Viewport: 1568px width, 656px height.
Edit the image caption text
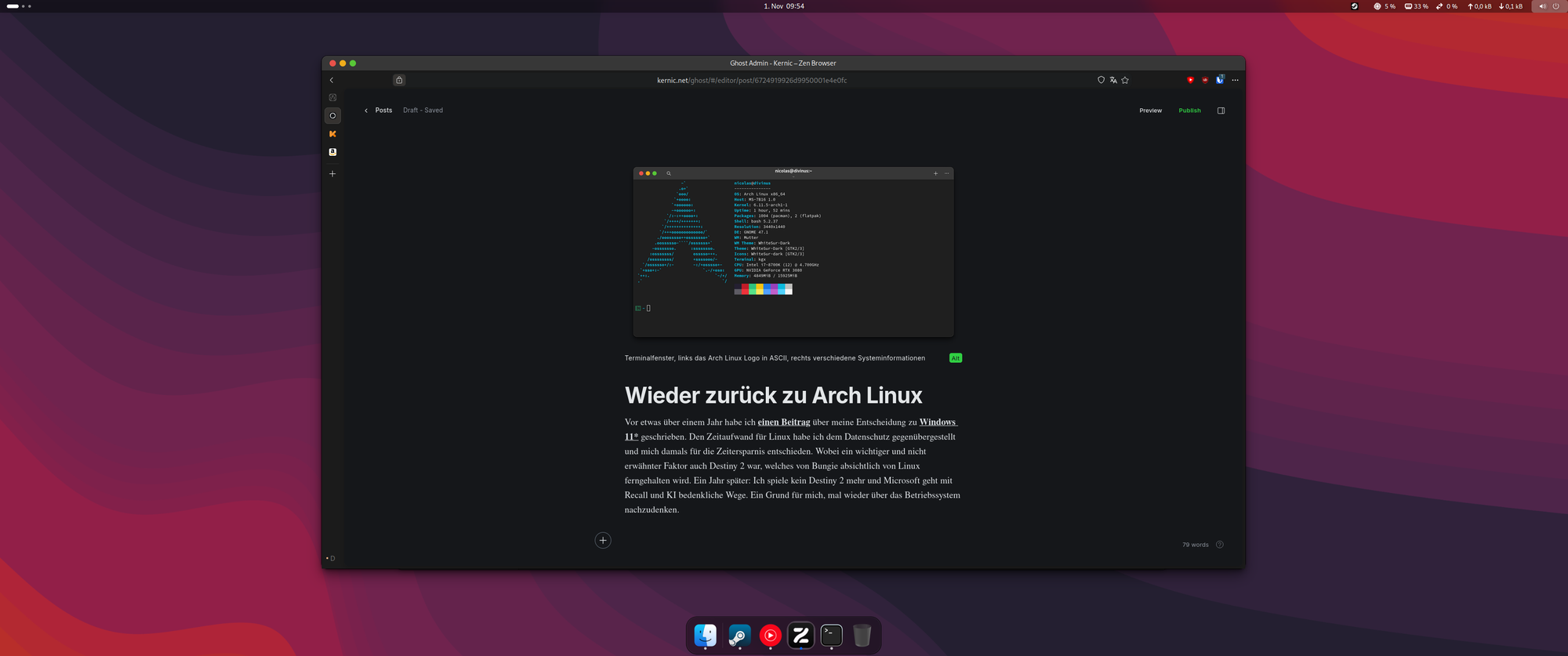(775, 358)
